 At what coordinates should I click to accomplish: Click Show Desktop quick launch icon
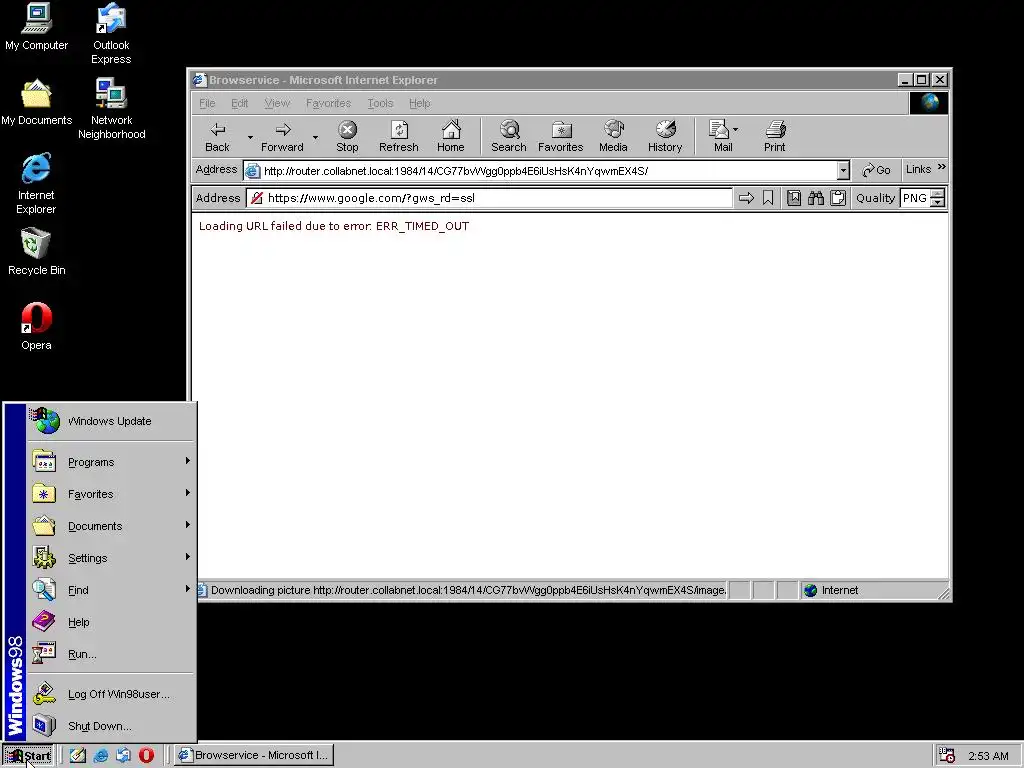tap(78, 755)
